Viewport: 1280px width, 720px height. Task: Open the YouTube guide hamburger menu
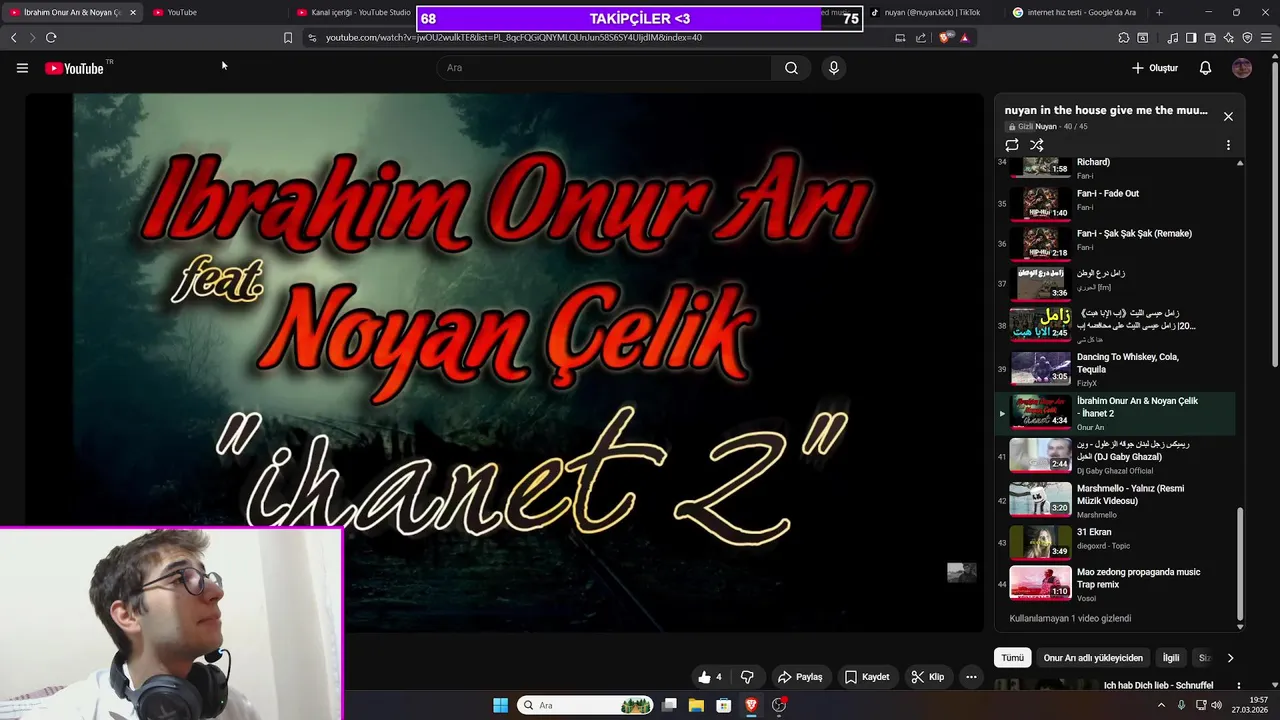(22, 68)
